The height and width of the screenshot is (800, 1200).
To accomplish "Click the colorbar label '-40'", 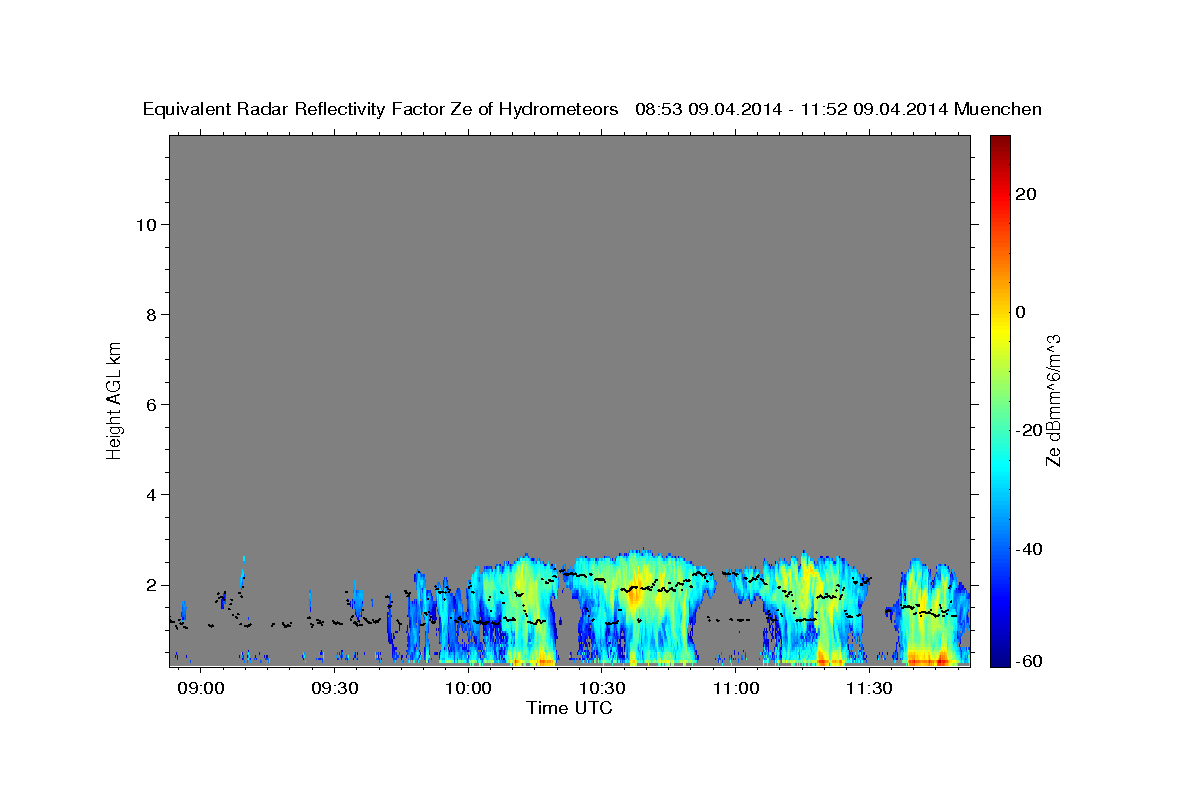I will pyautogui.click(x=1028, y=549).
